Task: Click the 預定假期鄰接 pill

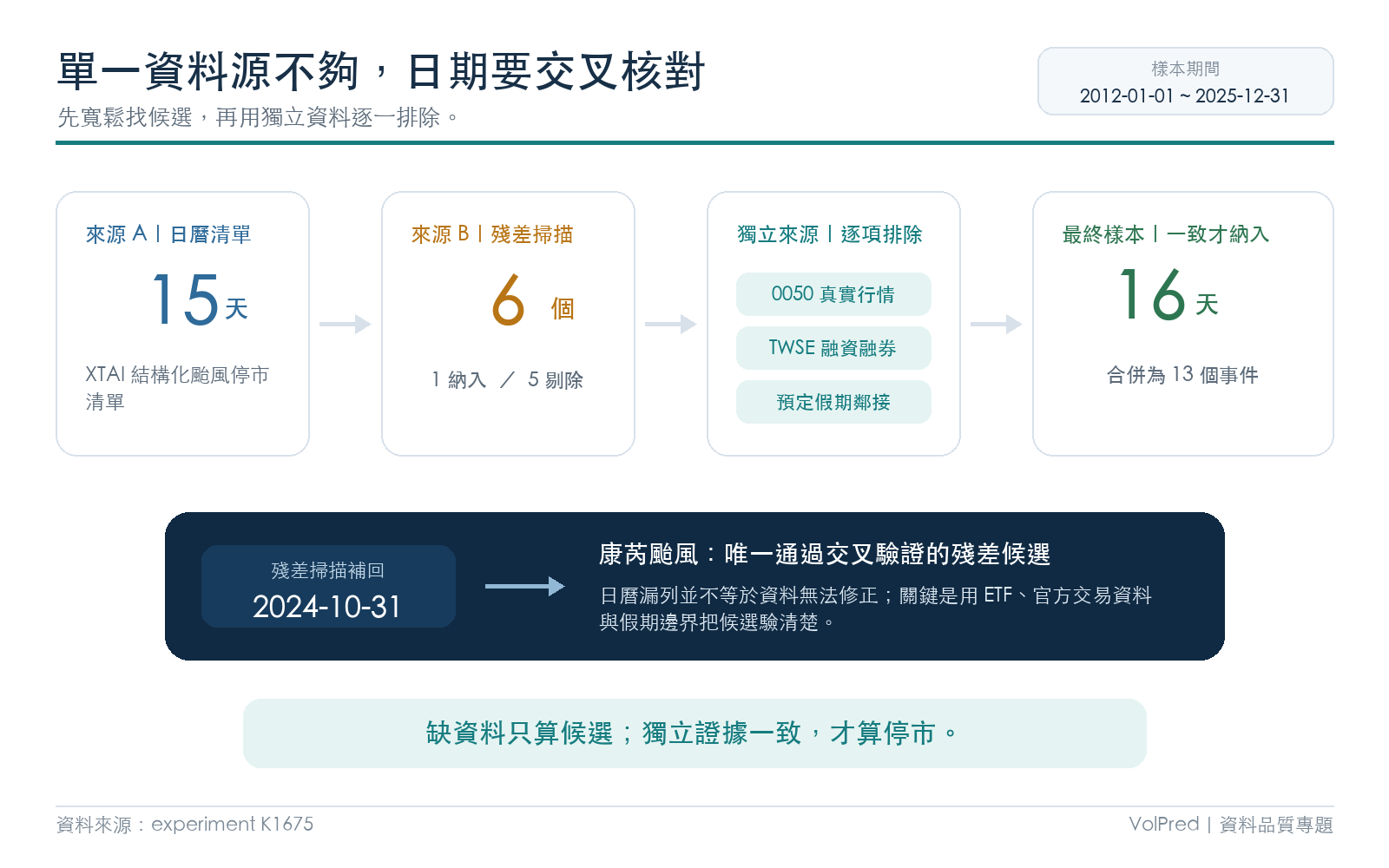Action: tap(833, 402)
